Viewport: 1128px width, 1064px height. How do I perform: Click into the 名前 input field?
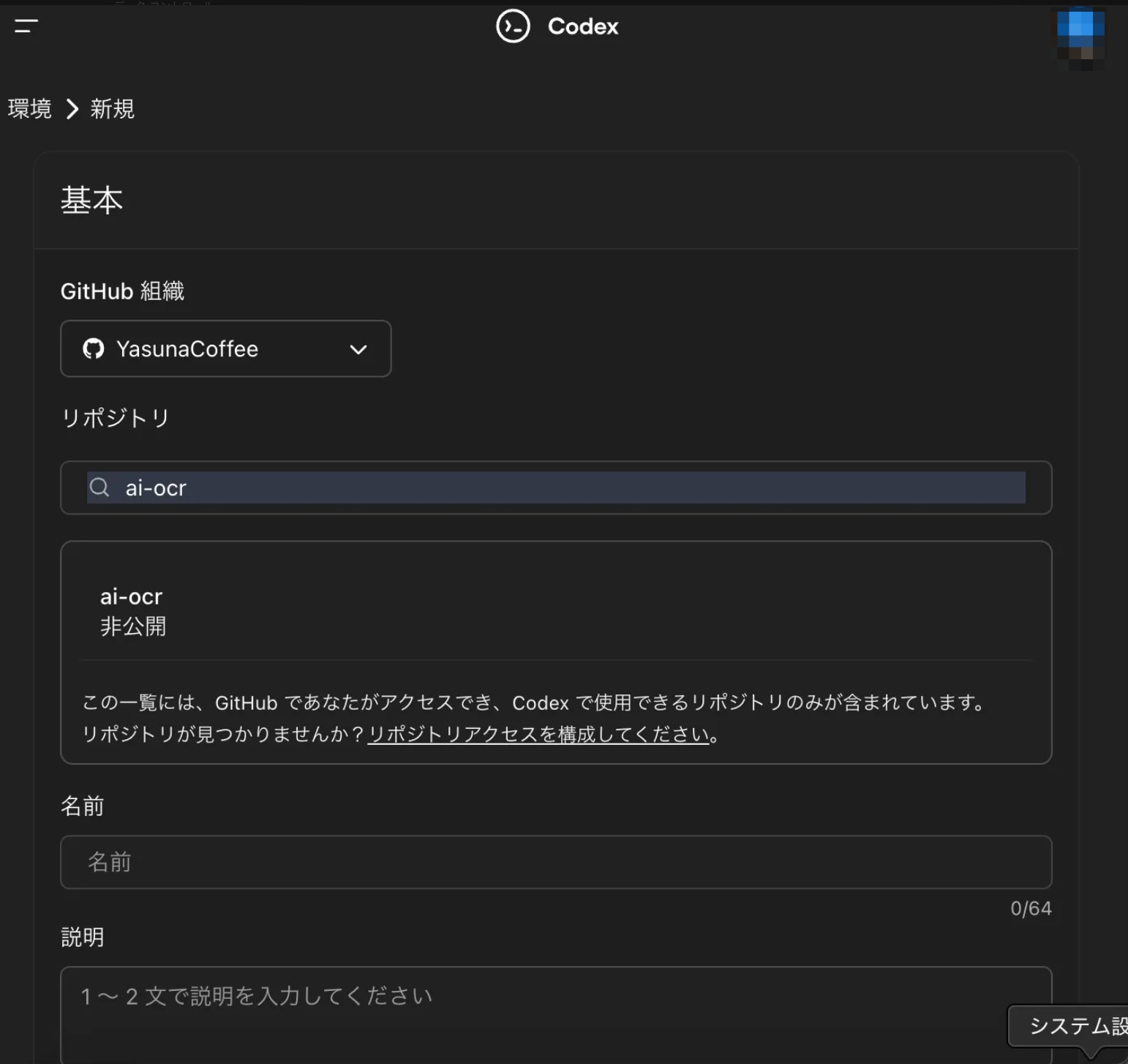point(556,862)
